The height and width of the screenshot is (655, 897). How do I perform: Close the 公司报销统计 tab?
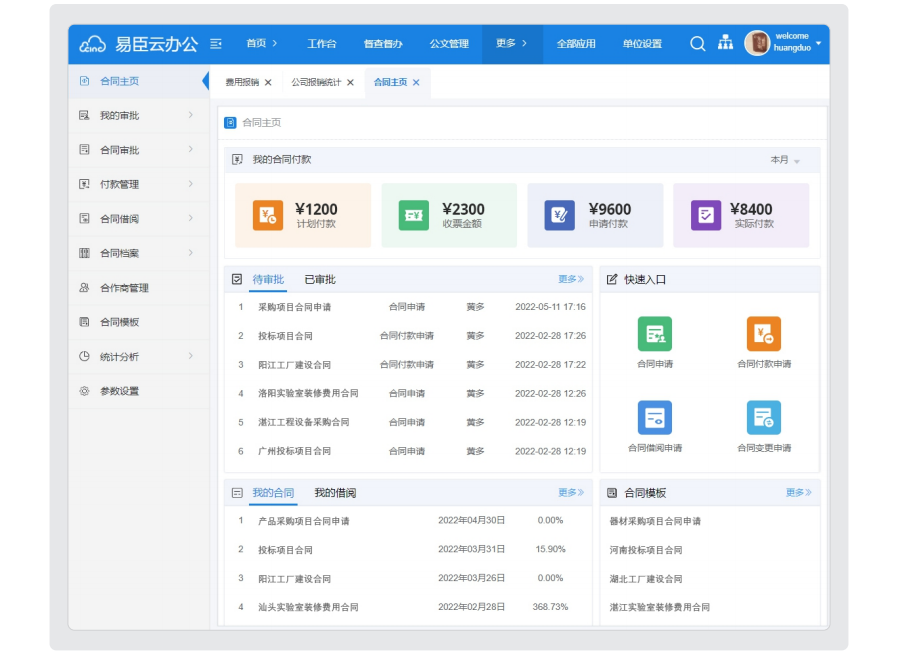coord(350,82)
